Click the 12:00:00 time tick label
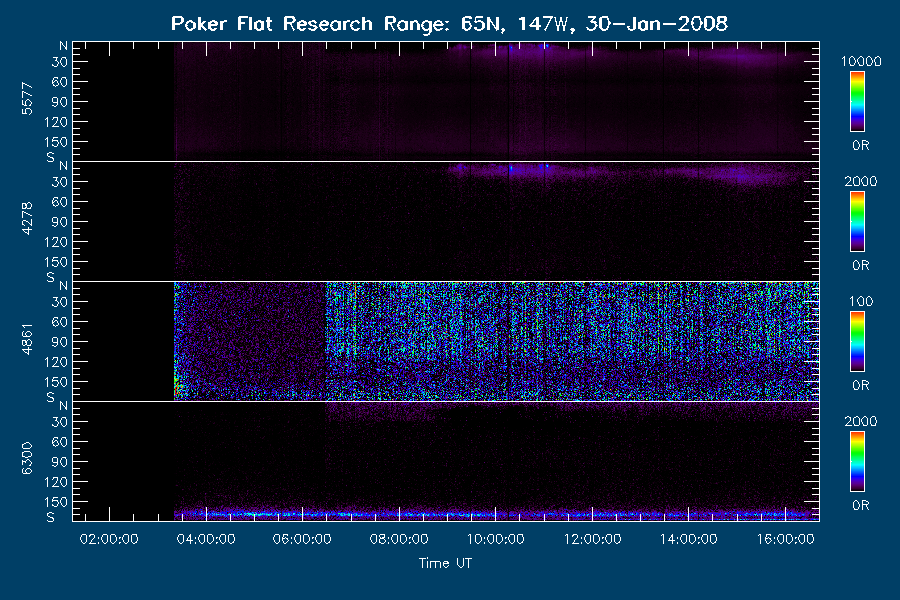Viewport: 900px width, 600px height. tap(592, 539)
